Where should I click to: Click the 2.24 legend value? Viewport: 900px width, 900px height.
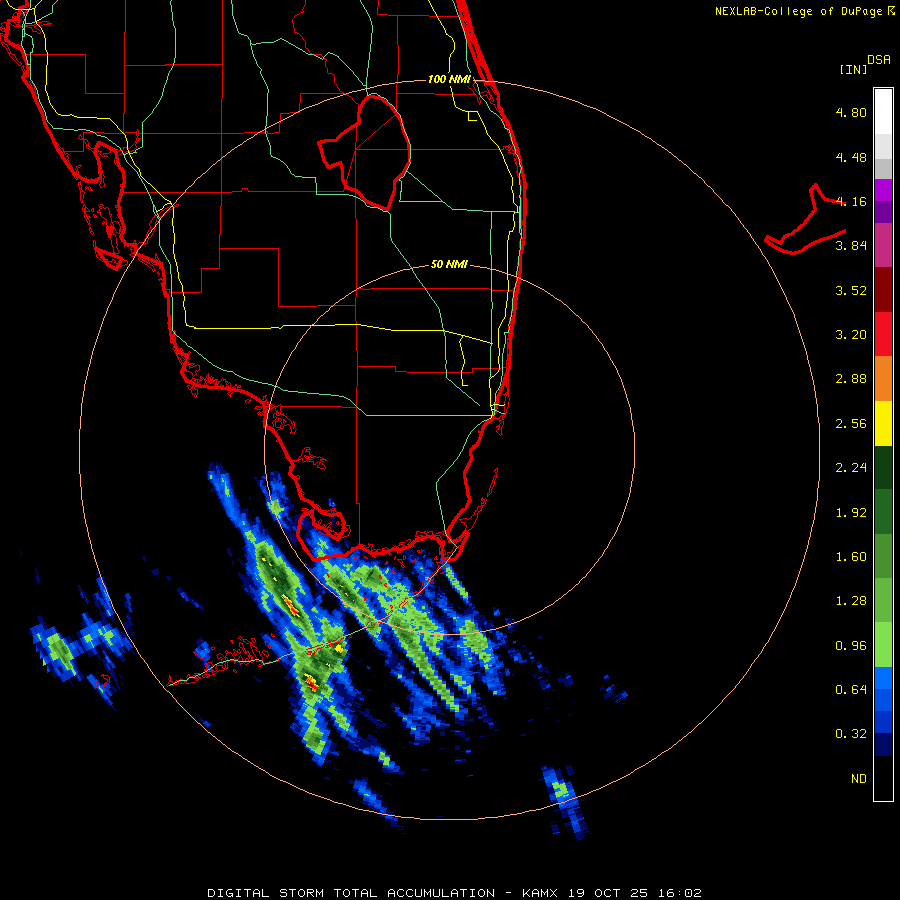point(851,468)
